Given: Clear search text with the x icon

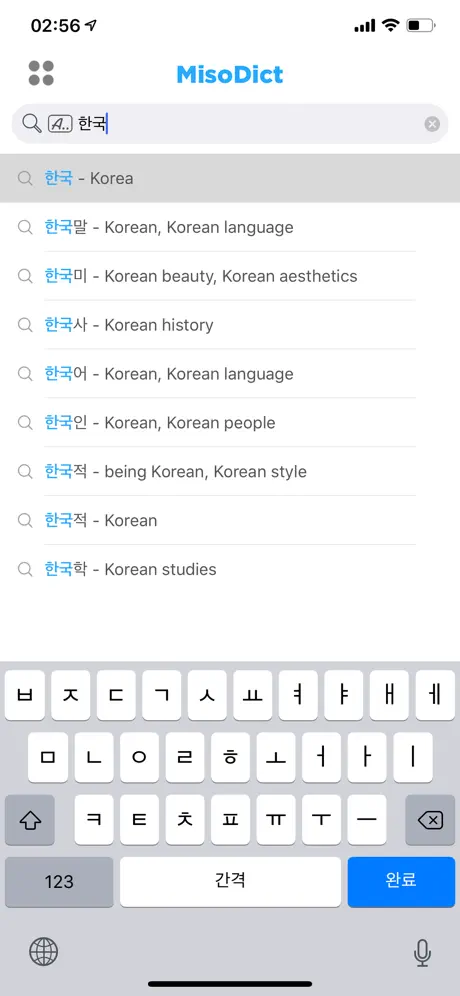Looking at the screenshot, I should [432, 124].
